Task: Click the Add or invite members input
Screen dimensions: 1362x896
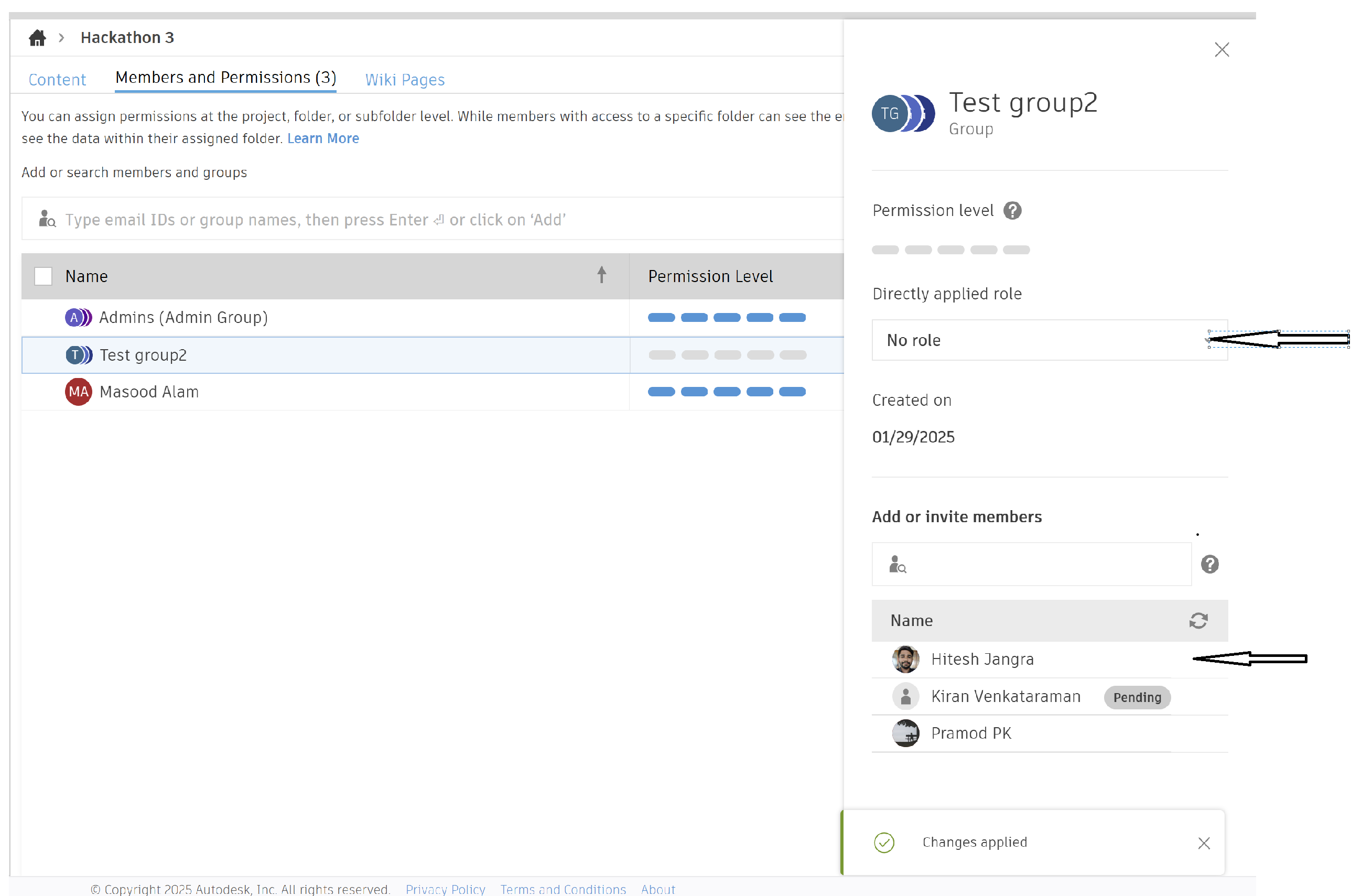Action: (1042, 564)
